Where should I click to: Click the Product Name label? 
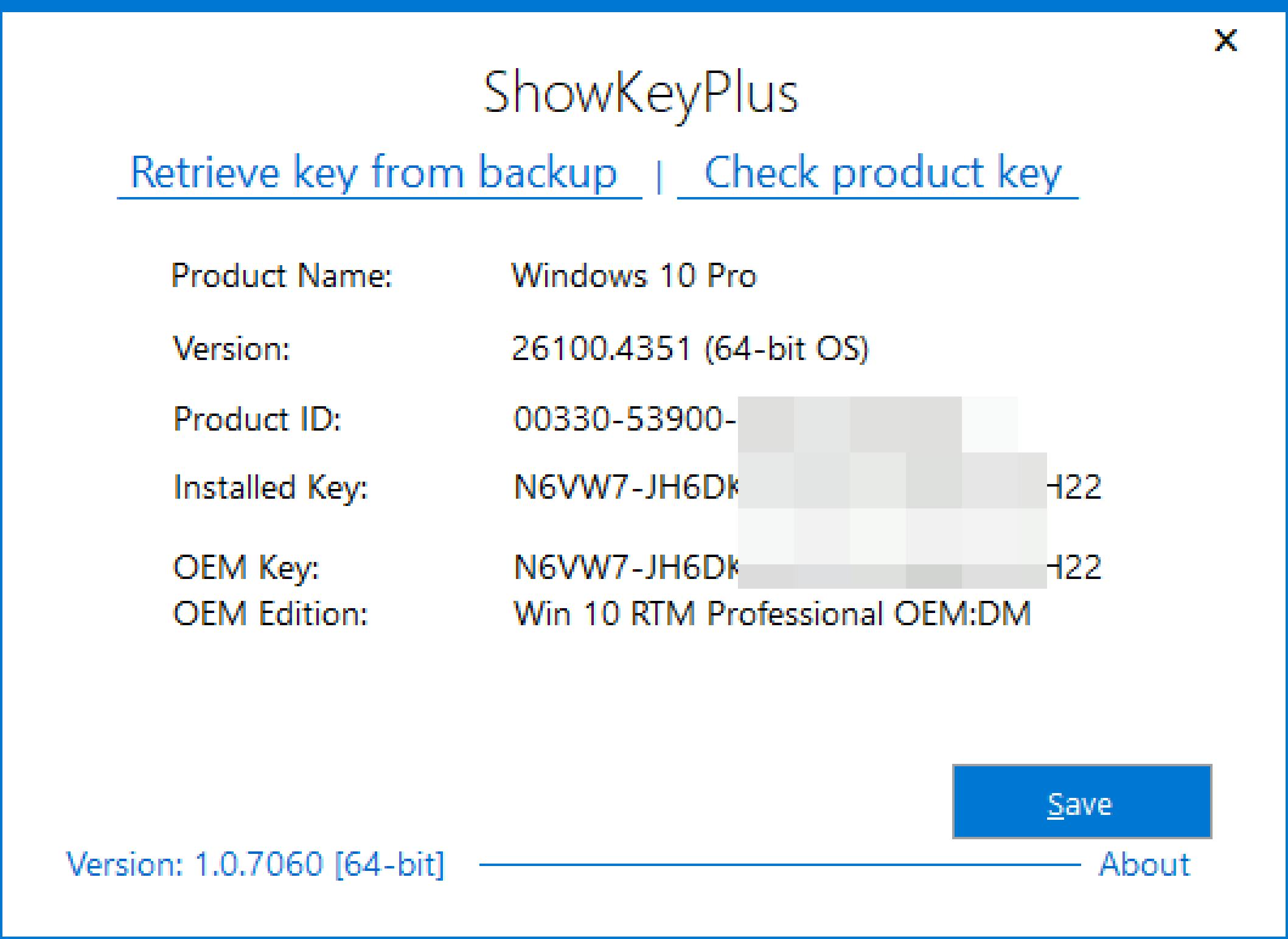(x=282, y=275)
